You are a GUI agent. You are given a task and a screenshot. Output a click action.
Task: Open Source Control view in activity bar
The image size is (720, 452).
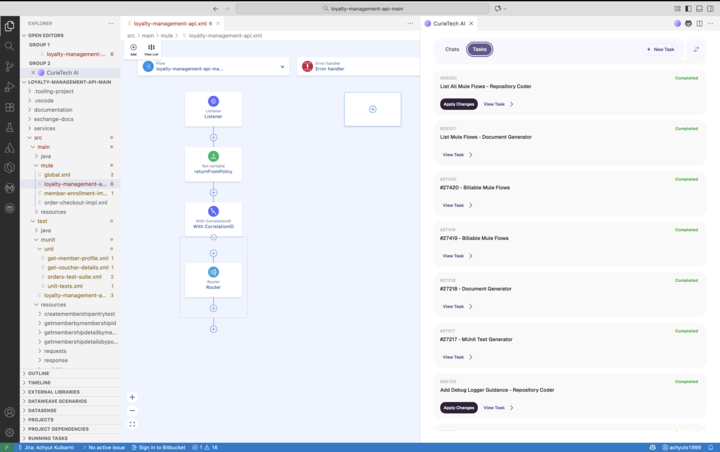click(10, 67)
